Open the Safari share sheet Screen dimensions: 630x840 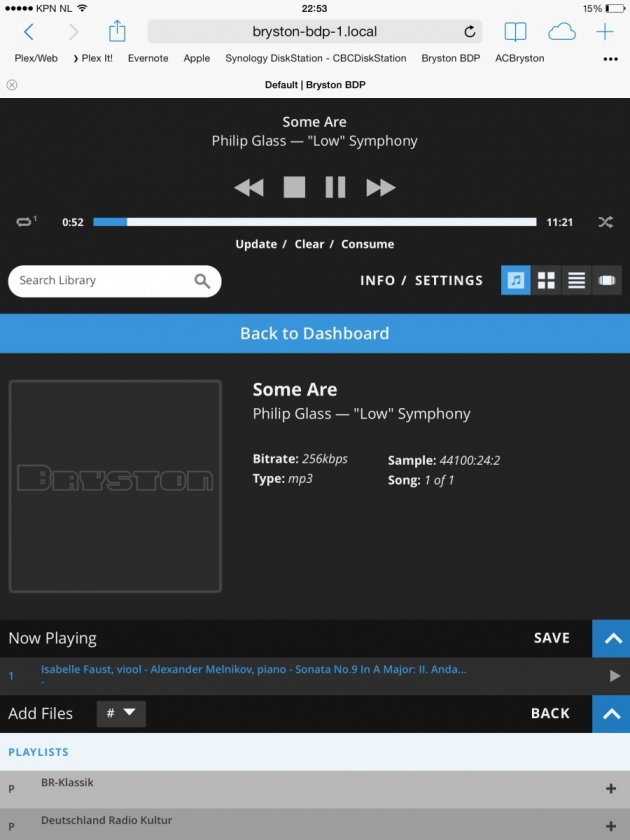tap(117, 31)
